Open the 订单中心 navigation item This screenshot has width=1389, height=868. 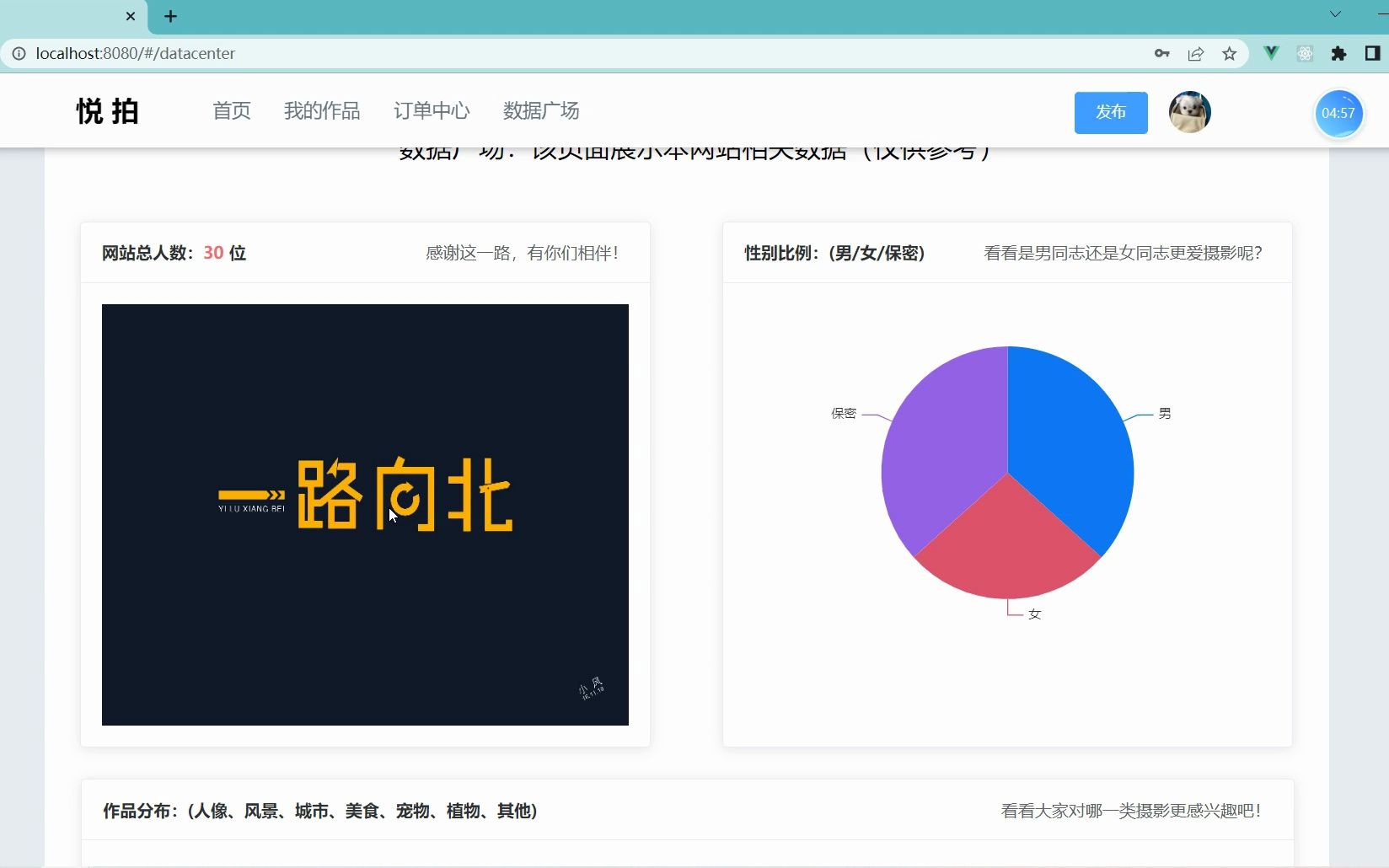[432, 110]
